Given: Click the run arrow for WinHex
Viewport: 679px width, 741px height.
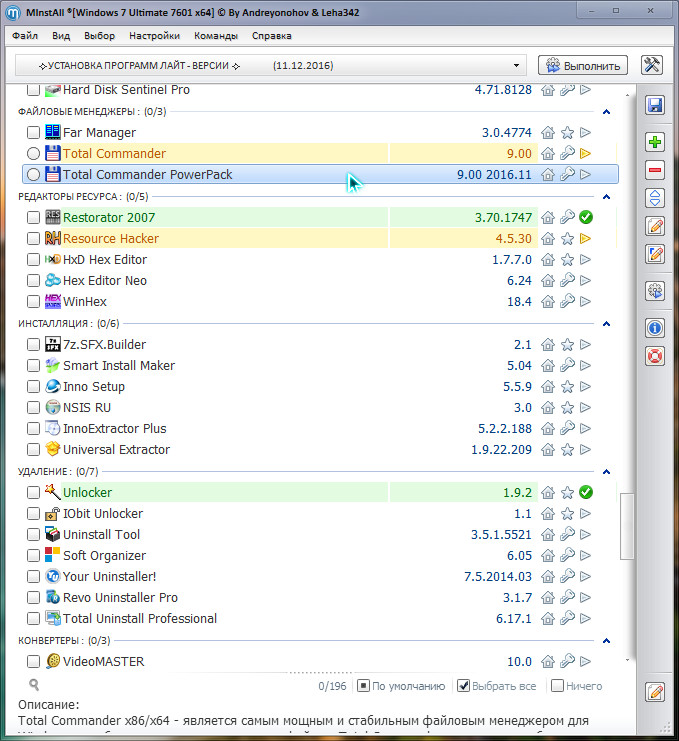Looking at the screenshot, I should (x=585, y=302).
